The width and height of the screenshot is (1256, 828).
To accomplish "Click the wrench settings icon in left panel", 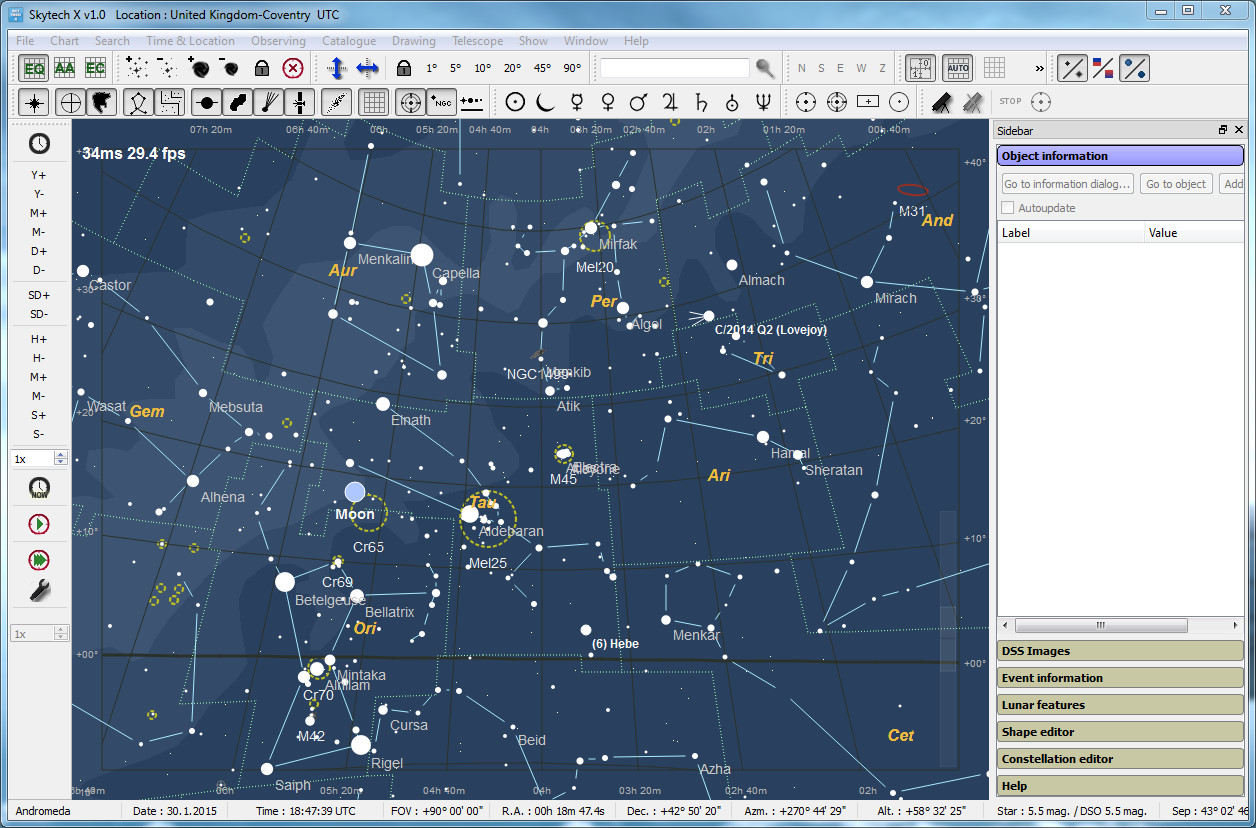I will pos(39,591).
